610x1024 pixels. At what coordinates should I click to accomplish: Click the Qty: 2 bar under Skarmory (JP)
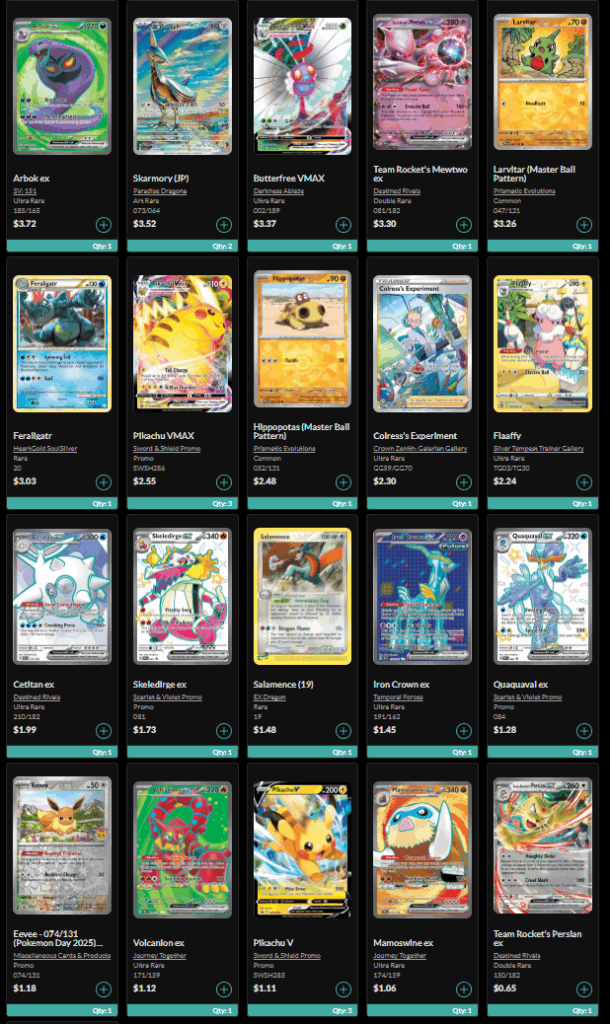(x=182, y=246)
